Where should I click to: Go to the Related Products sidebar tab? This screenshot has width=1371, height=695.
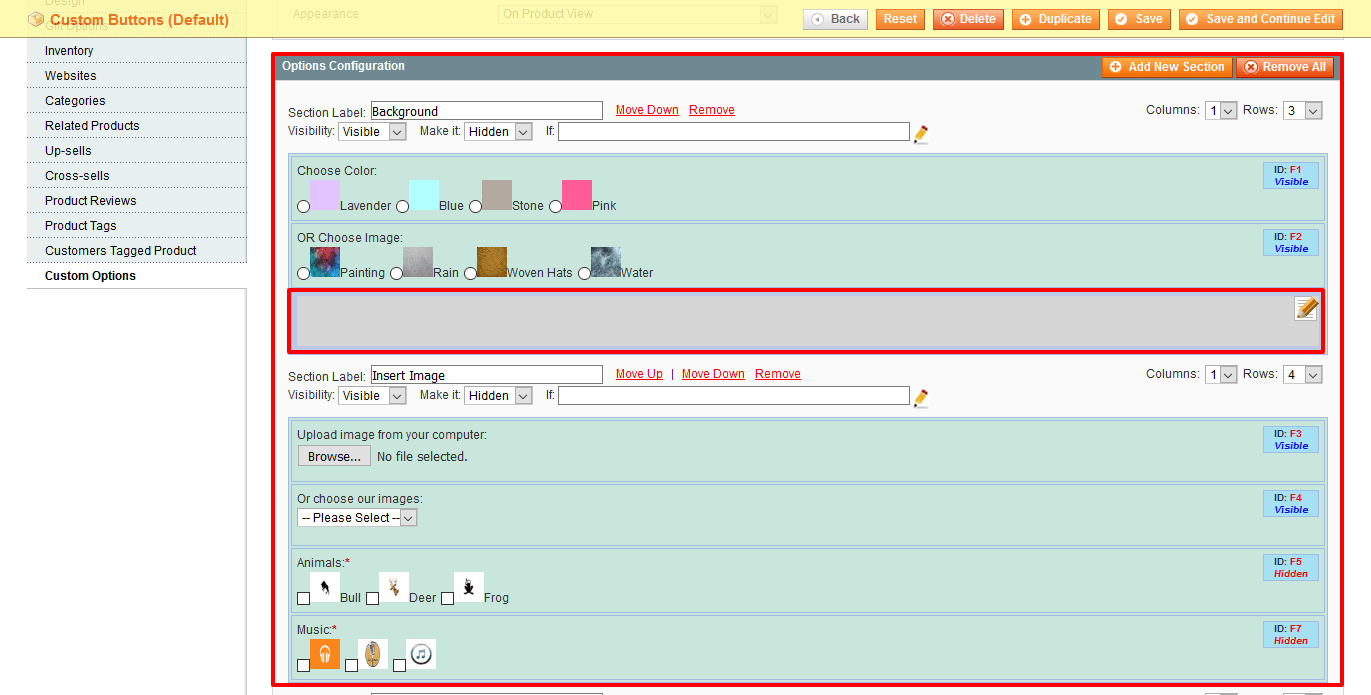click(92, 126)
